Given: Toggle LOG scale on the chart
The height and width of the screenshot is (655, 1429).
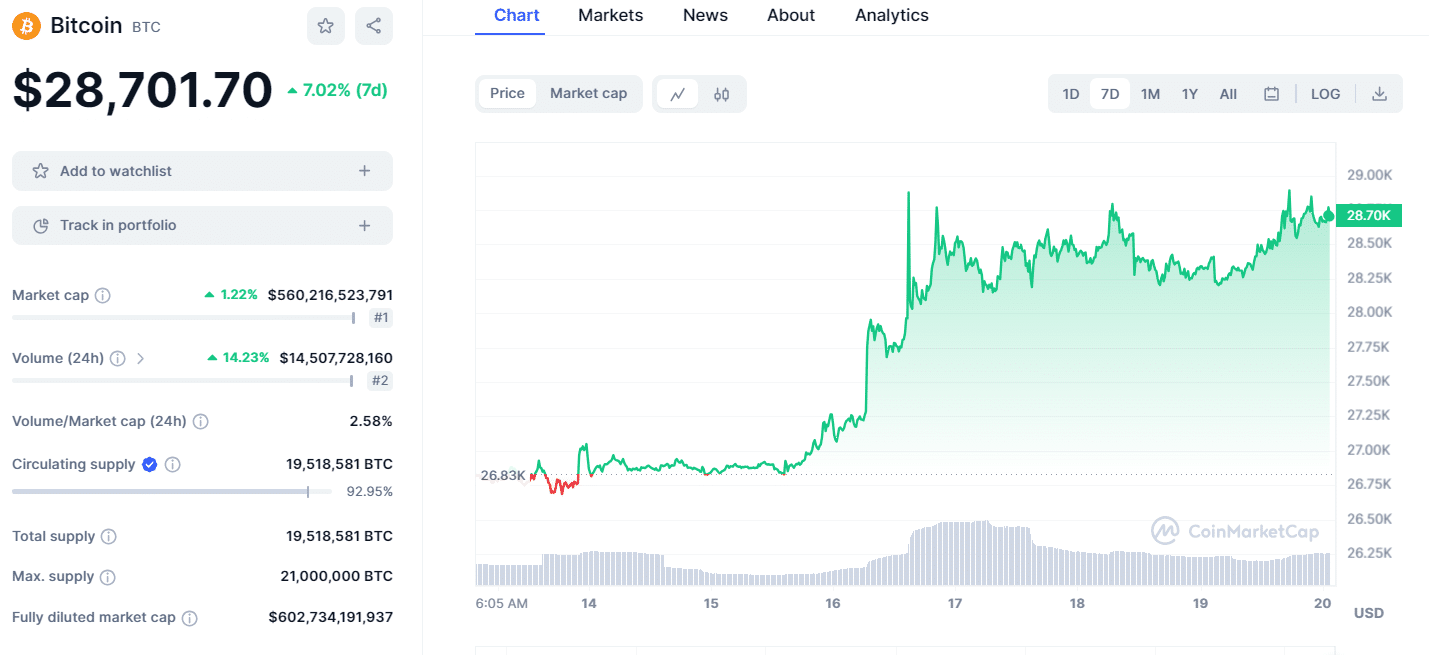Looking at the screenshot, I should pos(1326,94).
